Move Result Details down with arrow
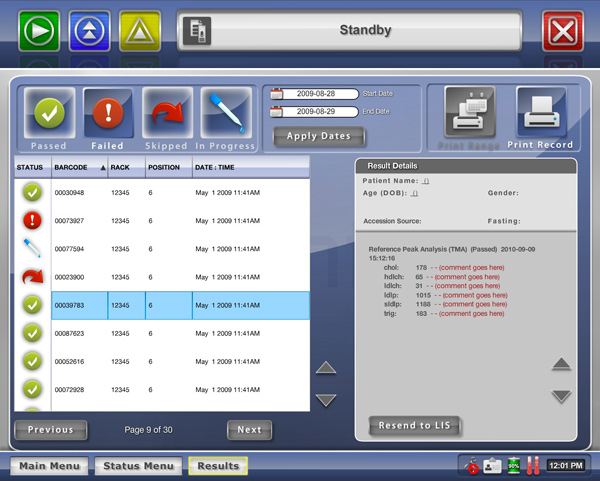This screenshot has height=481, width=600. coord(561,396)
